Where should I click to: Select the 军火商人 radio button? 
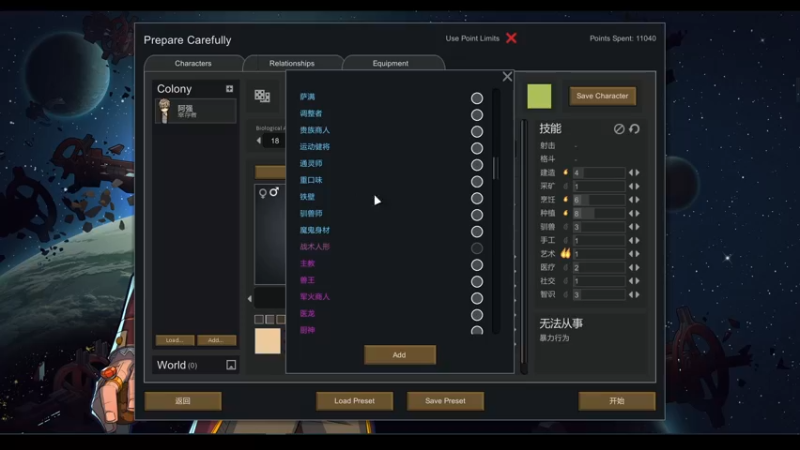[x=477, y=298]
